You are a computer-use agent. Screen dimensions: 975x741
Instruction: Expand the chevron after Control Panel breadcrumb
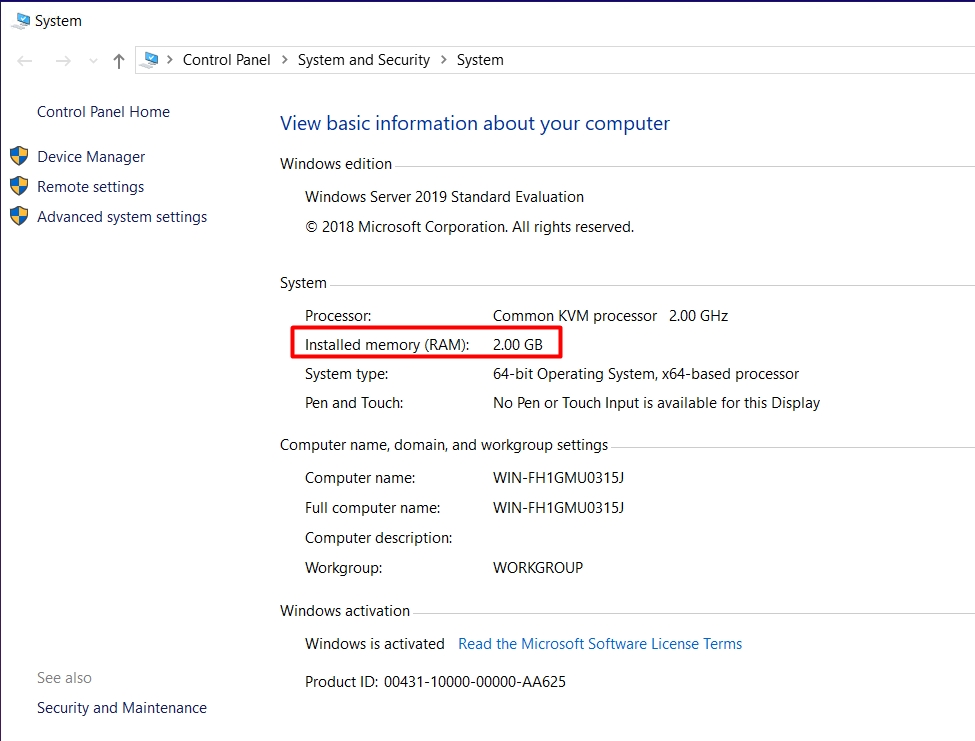point(285,60)
